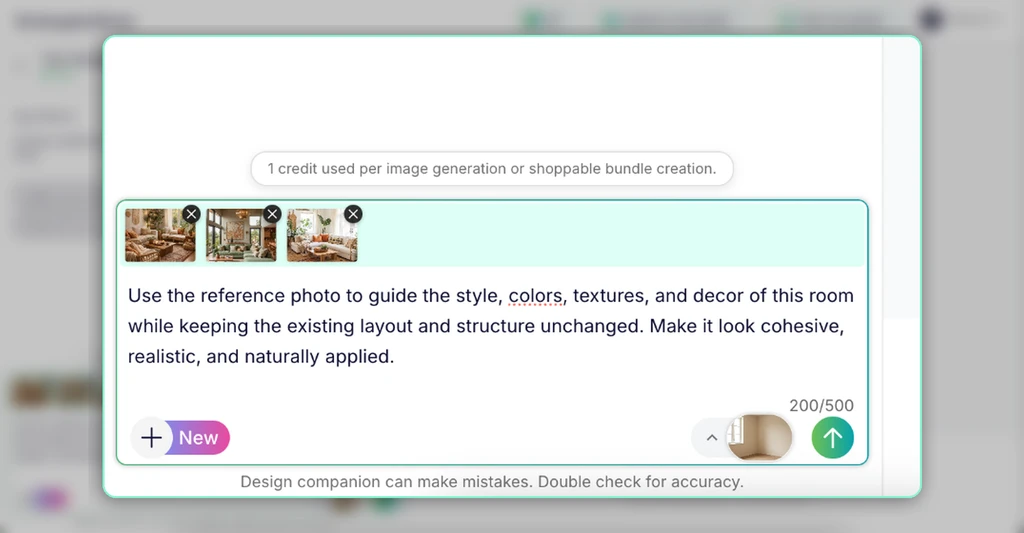Open the first reference room photo

tap(160, 235)
